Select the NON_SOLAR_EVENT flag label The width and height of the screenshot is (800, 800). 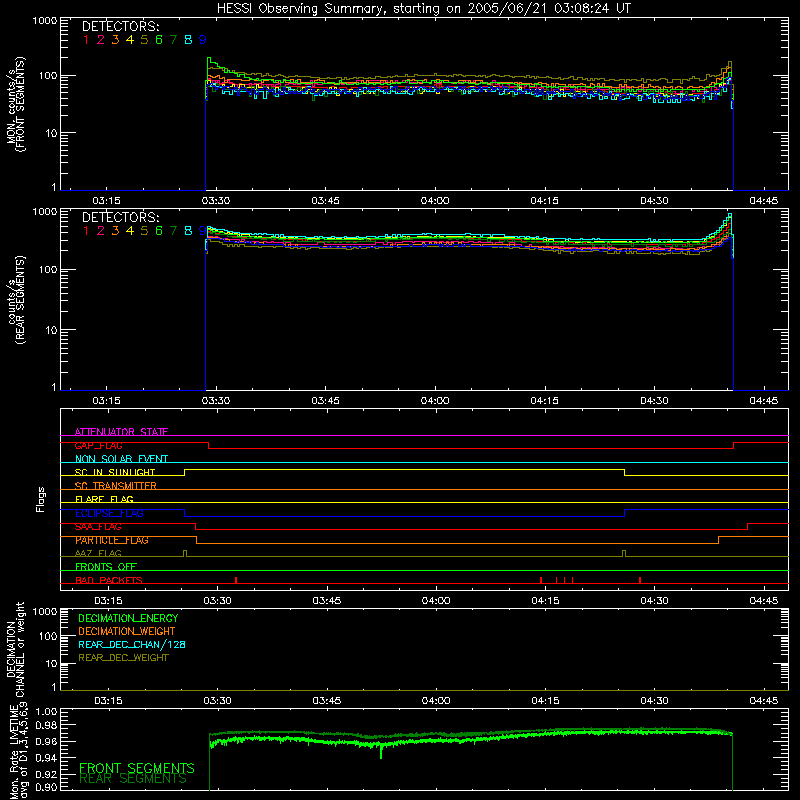pyautogui.click(x=121, y=459)
